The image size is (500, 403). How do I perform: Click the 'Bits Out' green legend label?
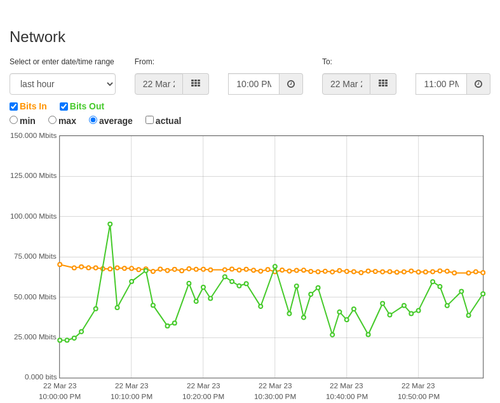click(x=87, y=106)
